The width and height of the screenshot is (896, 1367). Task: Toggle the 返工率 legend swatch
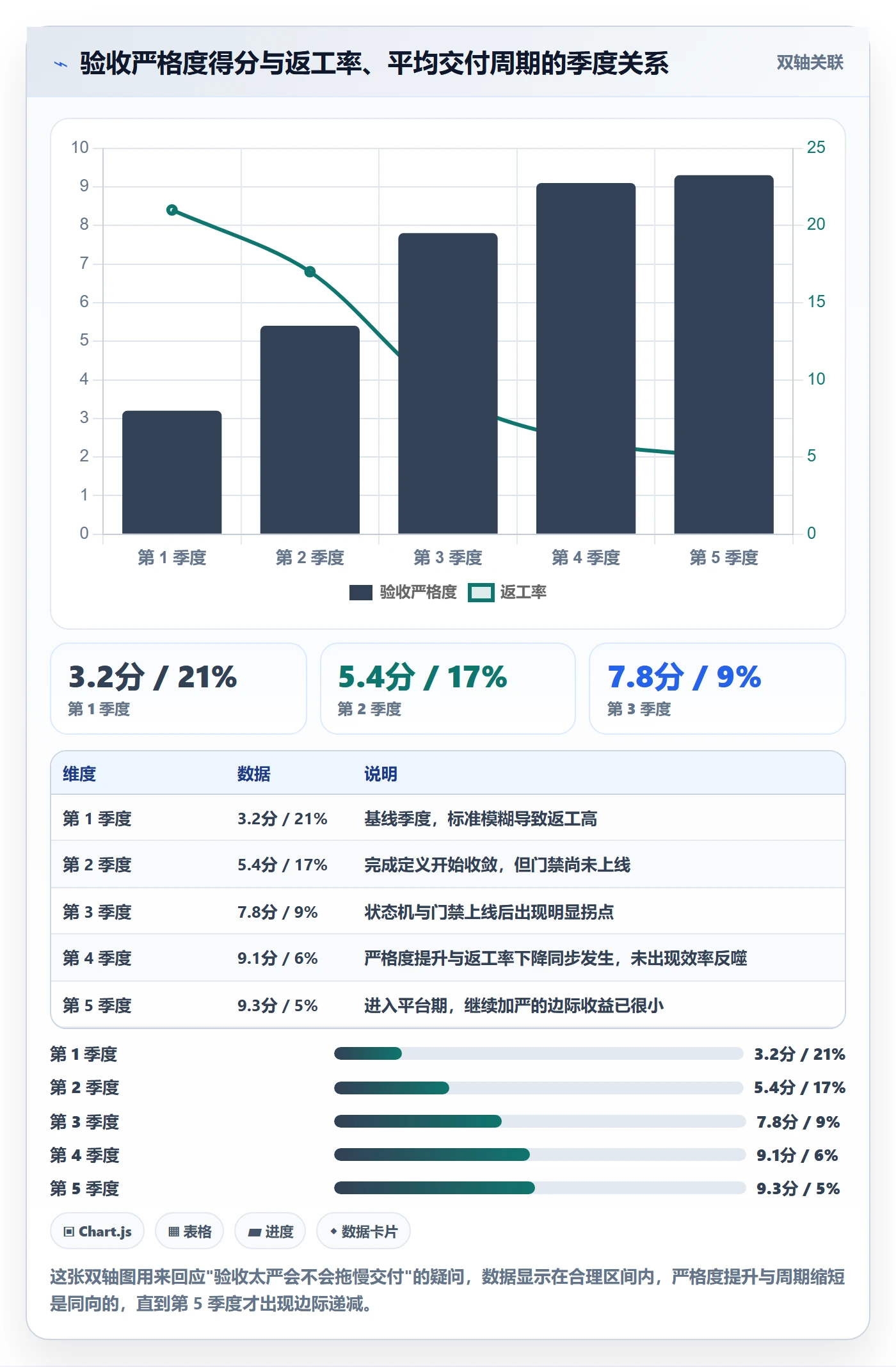(x=481, y=592)
